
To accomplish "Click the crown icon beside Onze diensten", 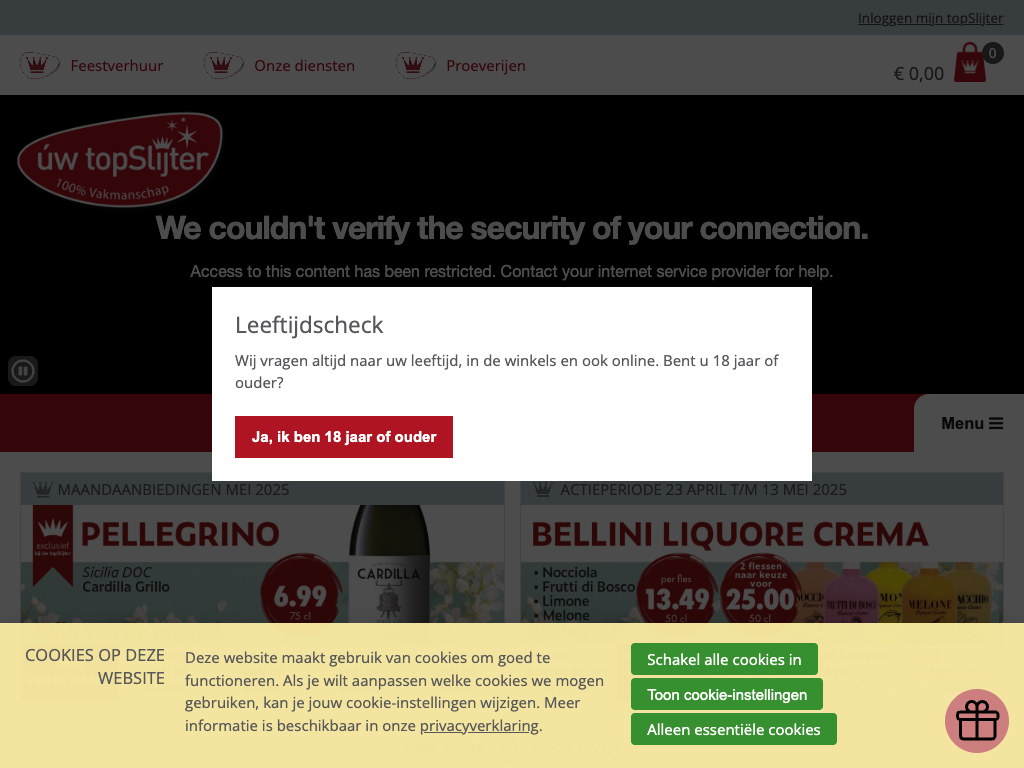I will coord(223,65).
